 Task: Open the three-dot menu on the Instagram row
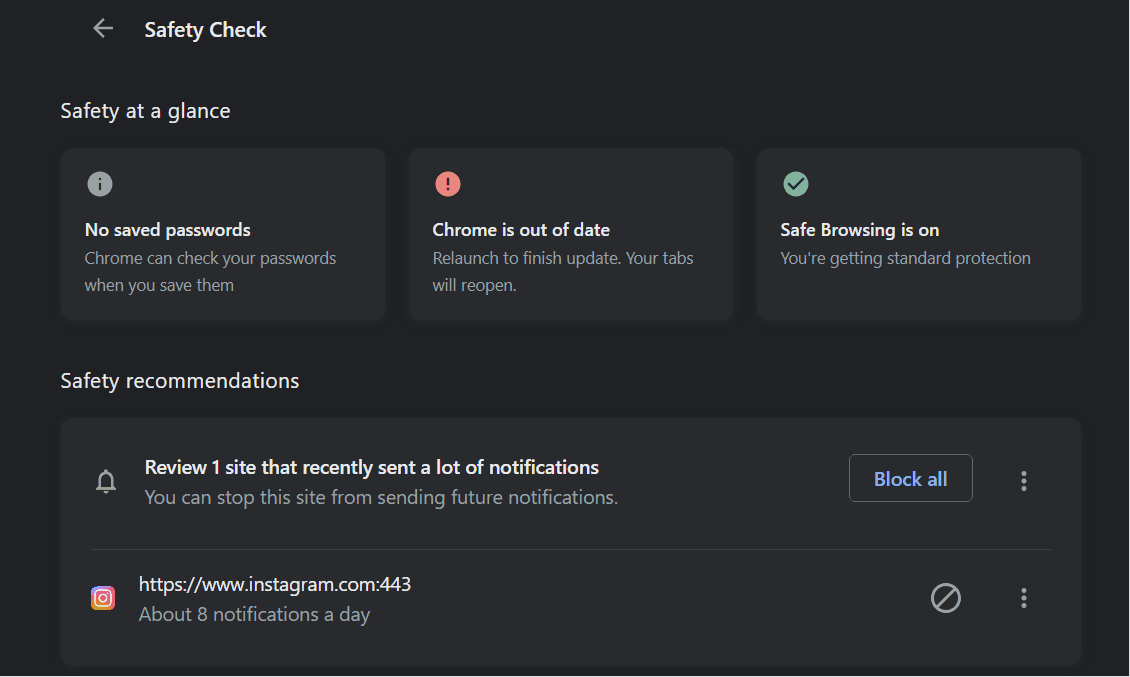[x=1023, y=597]
